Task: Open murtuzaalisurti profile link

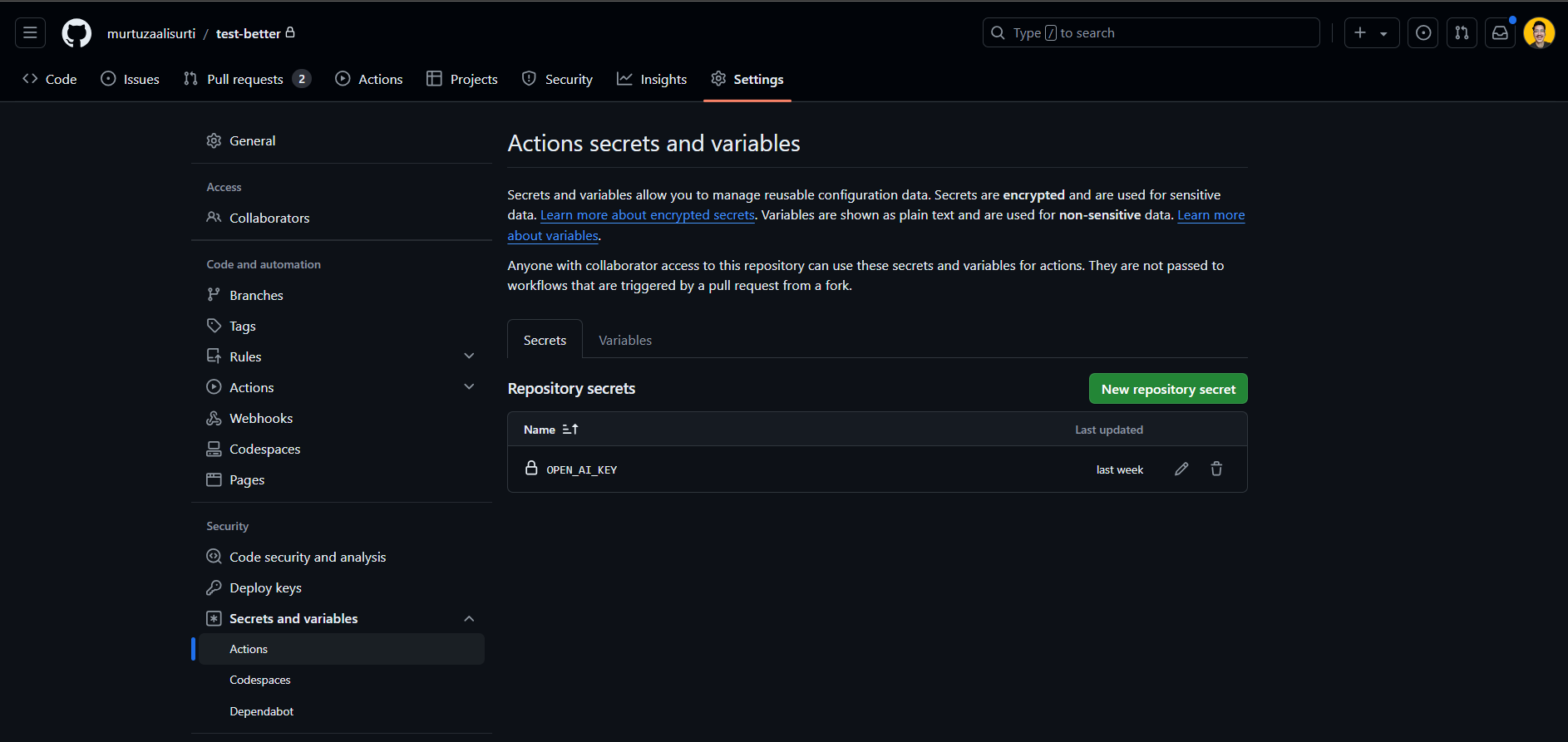Action: [151, 33]
